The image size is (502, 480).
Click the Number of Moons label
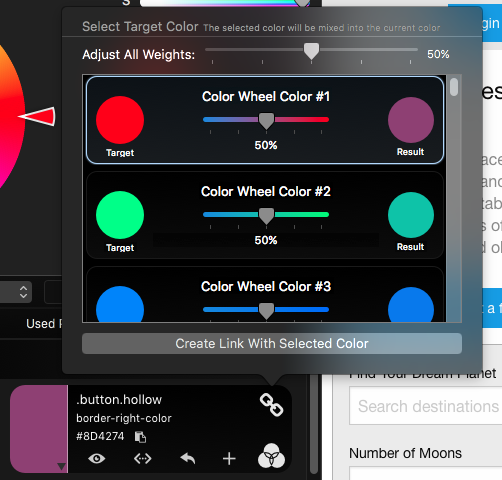coord(405,453)
